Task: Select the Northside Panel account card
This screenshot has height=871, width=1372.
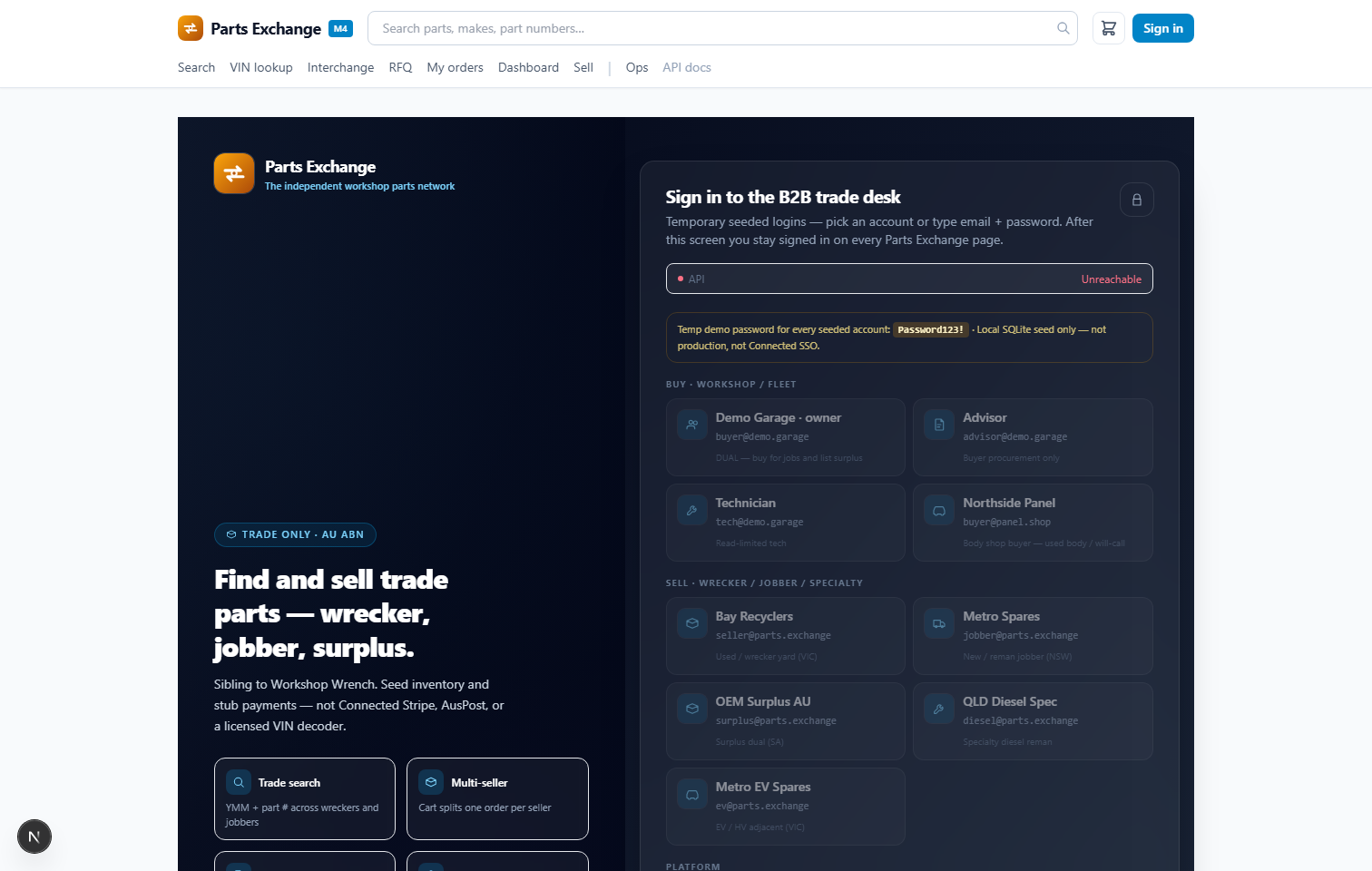Action: click(1033, 523)
